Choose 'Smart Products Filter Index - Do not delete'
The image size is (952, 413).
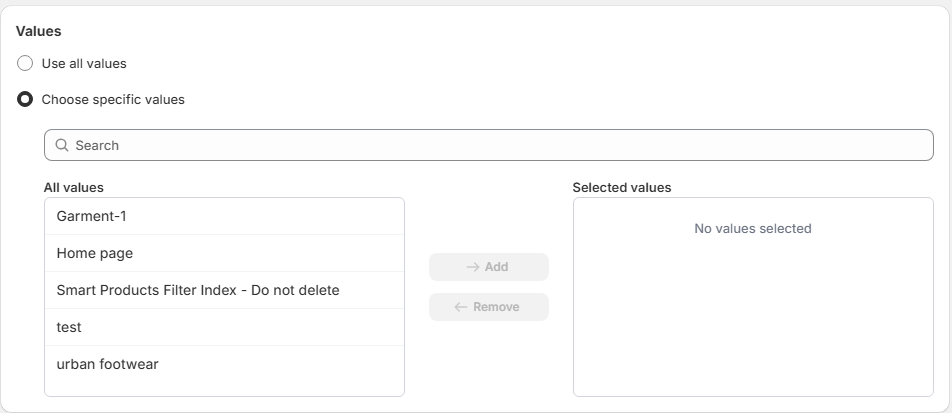click(198, 290)
